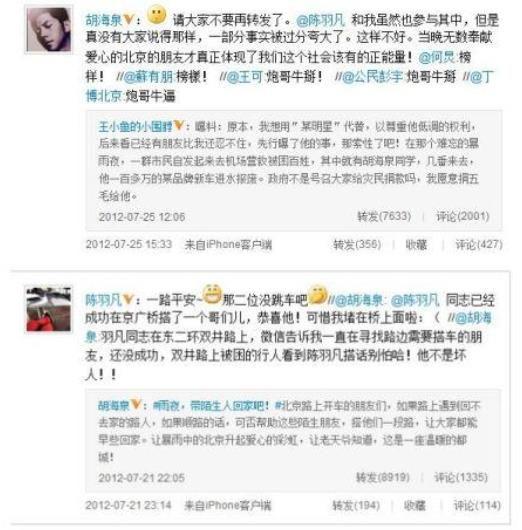Click the grinning emoji after 一路平安

pos(212,294)
